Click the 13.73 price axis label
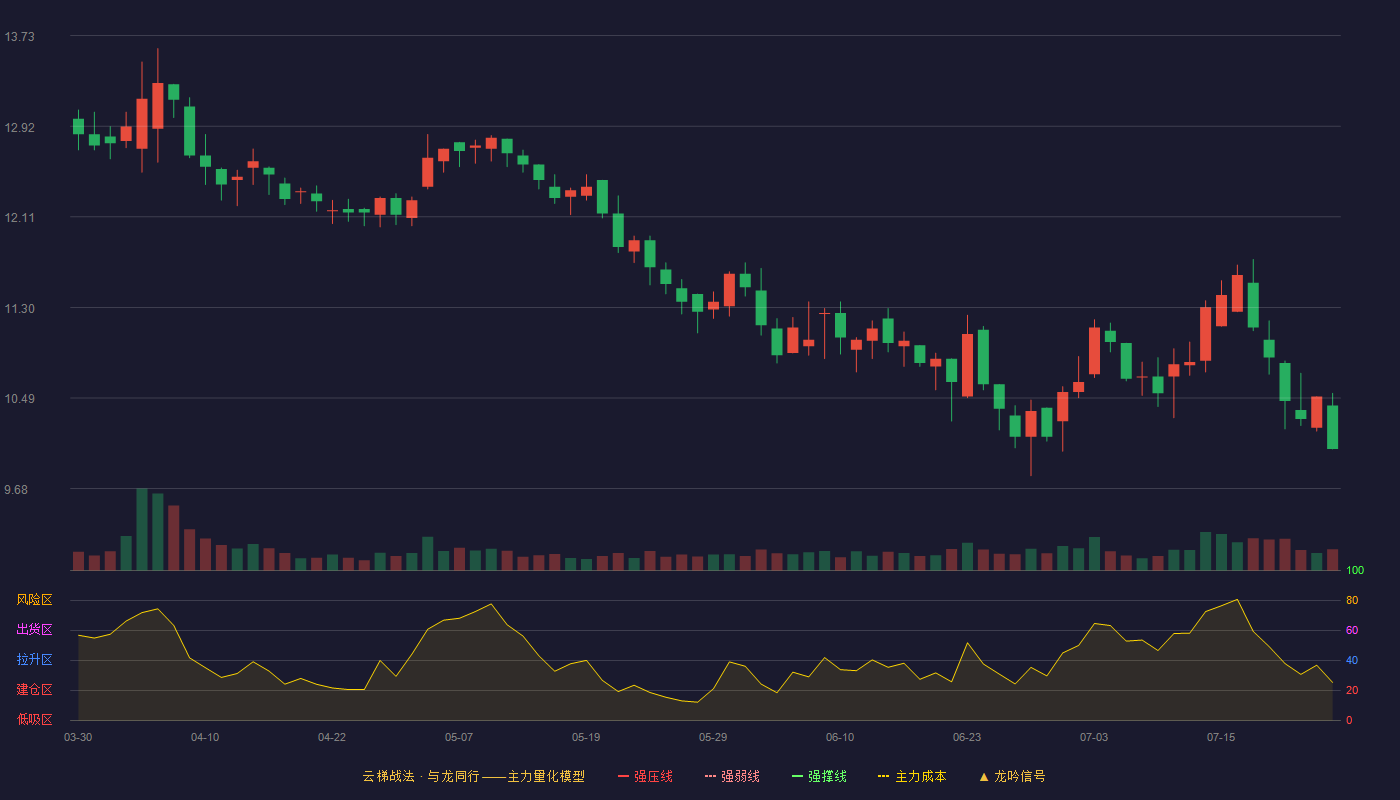 point(20,37)
